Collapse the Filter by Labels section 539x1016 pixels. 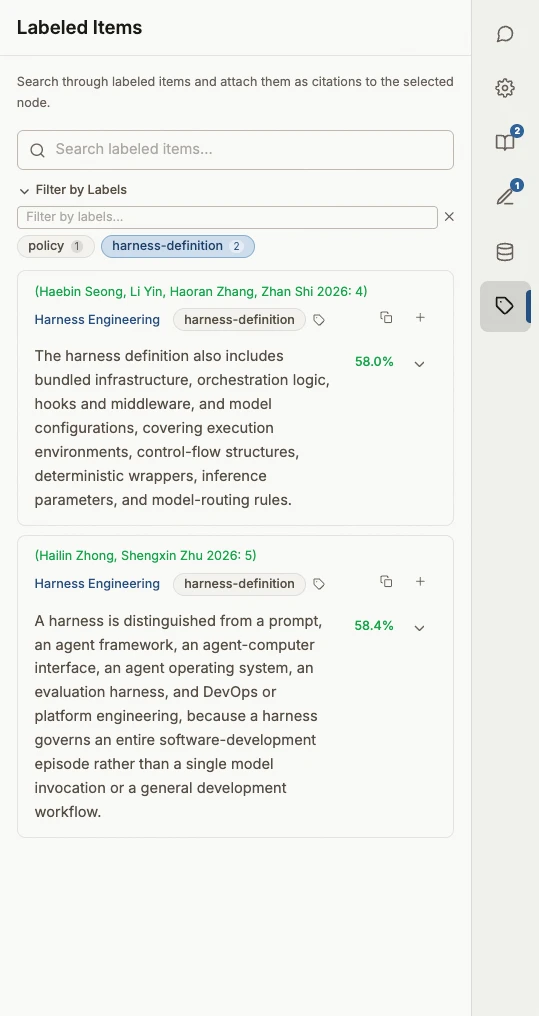[x=73, y=190]
